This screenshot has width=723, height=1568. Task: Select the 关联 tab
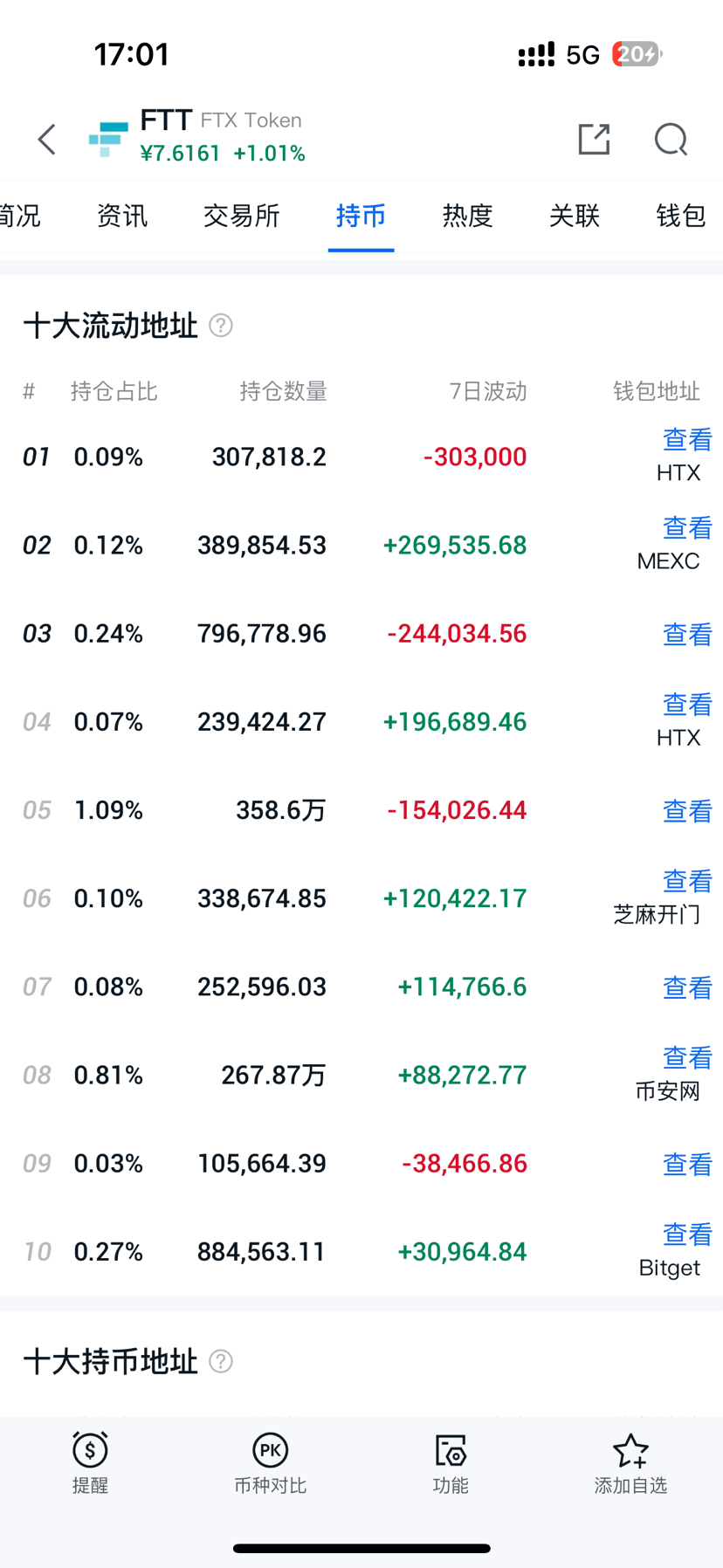click(x=574, y=216)
